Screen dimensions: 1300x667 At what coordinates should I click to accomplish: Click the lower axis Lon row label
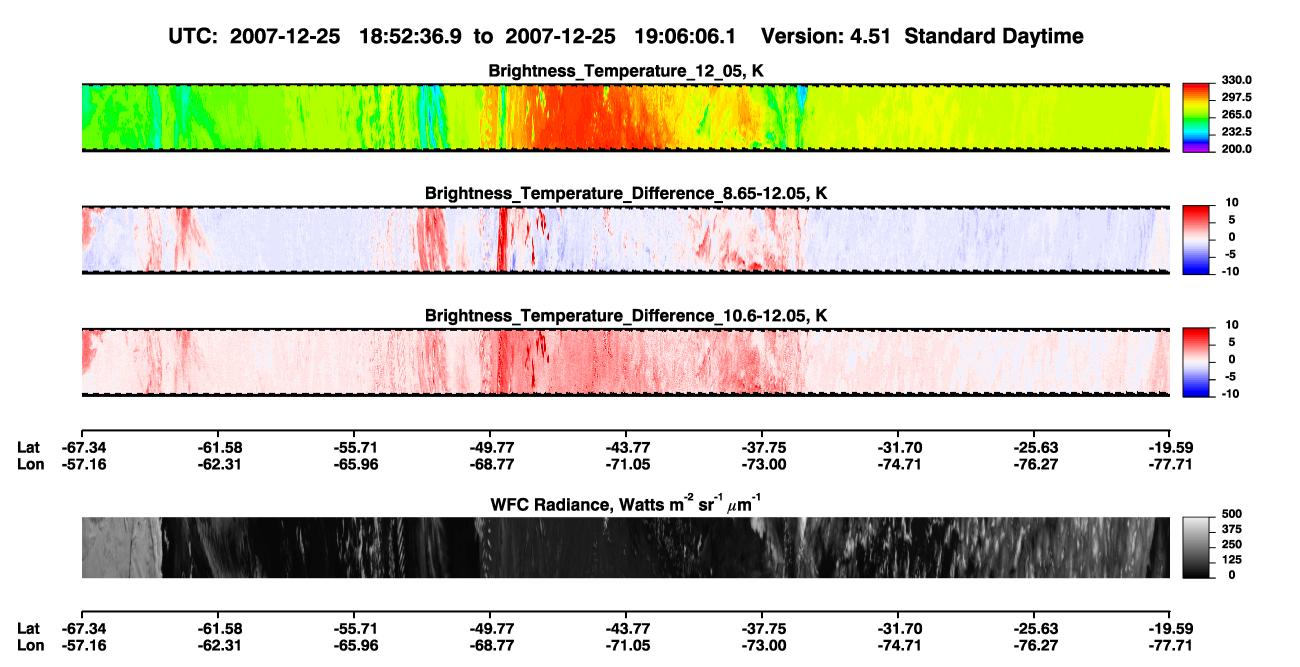point(30,646)
